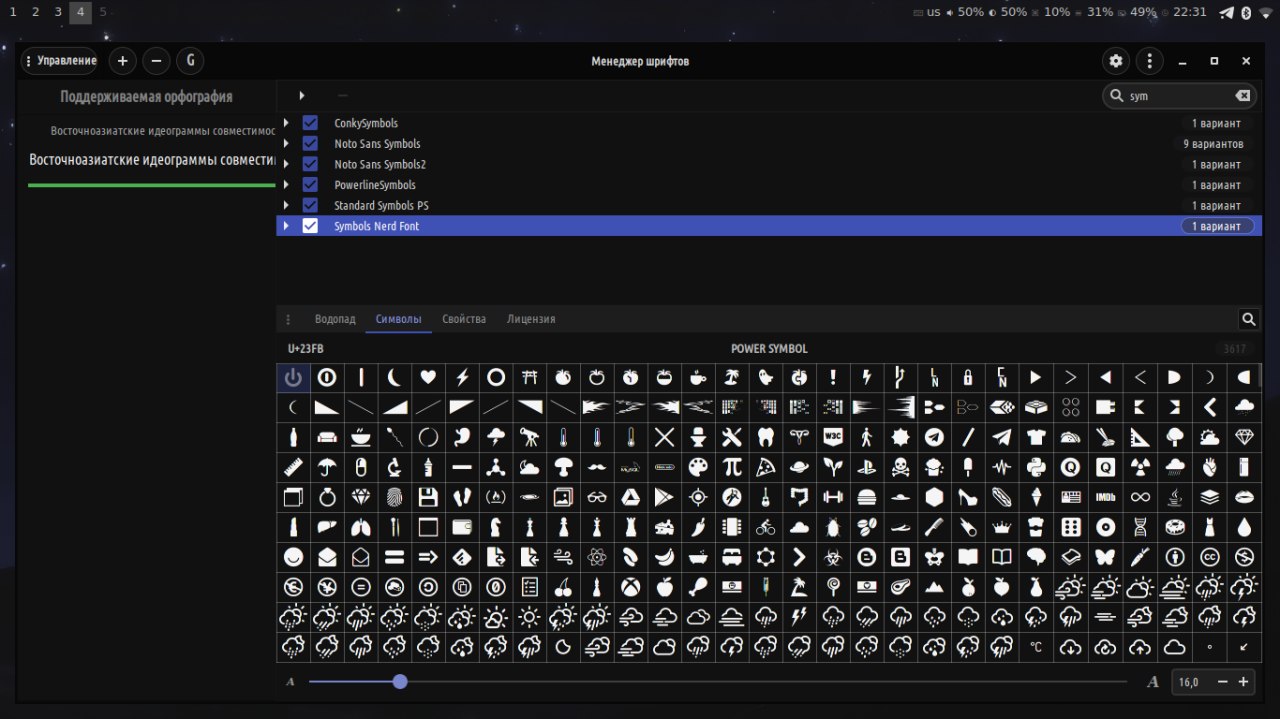Image resolution: width=1280 pixels, height=719 pixels.
Task: Decrease preview size with minus stepper
Action: click(x=1222, y=682)
